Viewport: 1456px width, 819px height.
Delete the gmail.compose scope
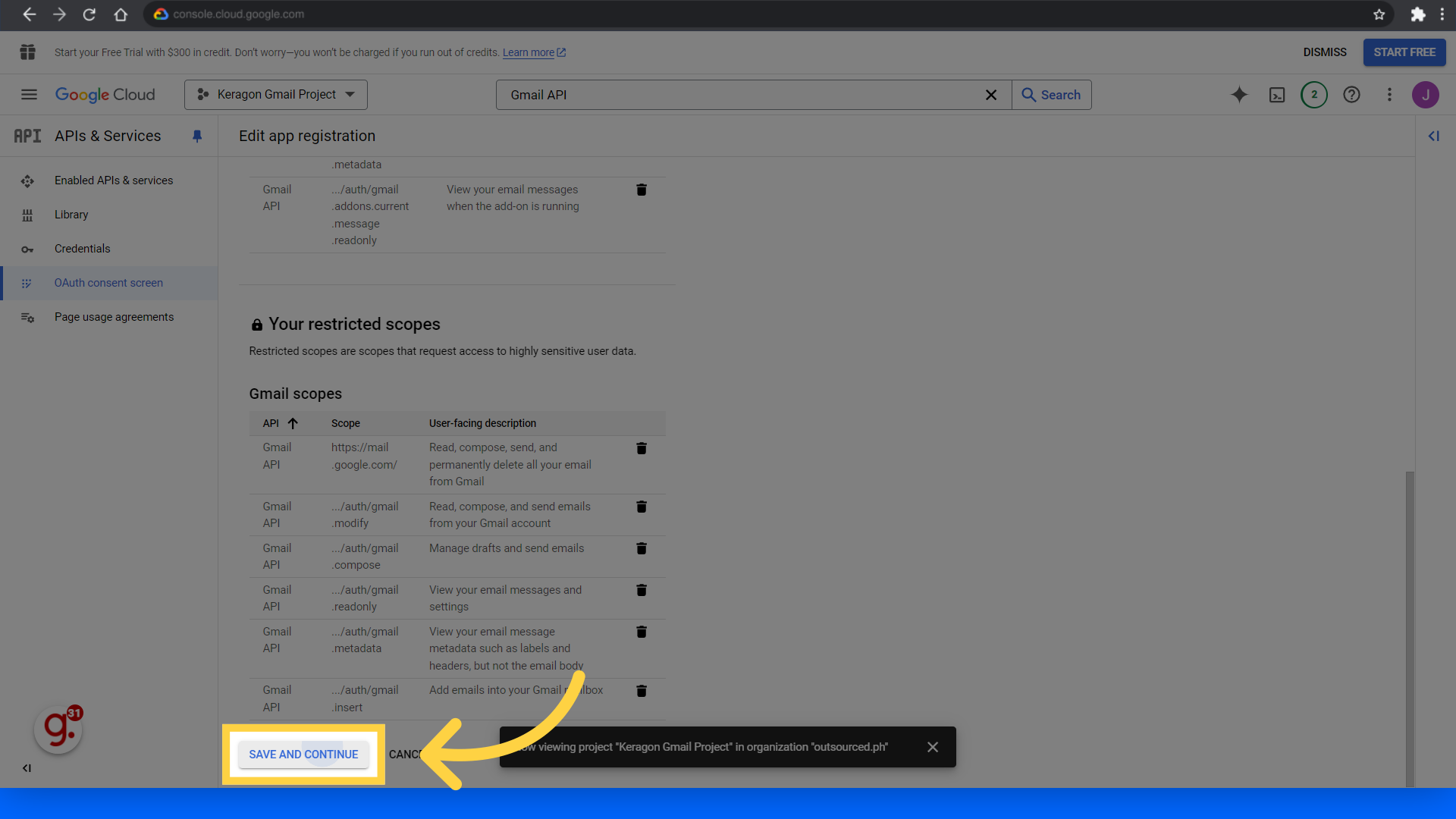click(642, 548)
